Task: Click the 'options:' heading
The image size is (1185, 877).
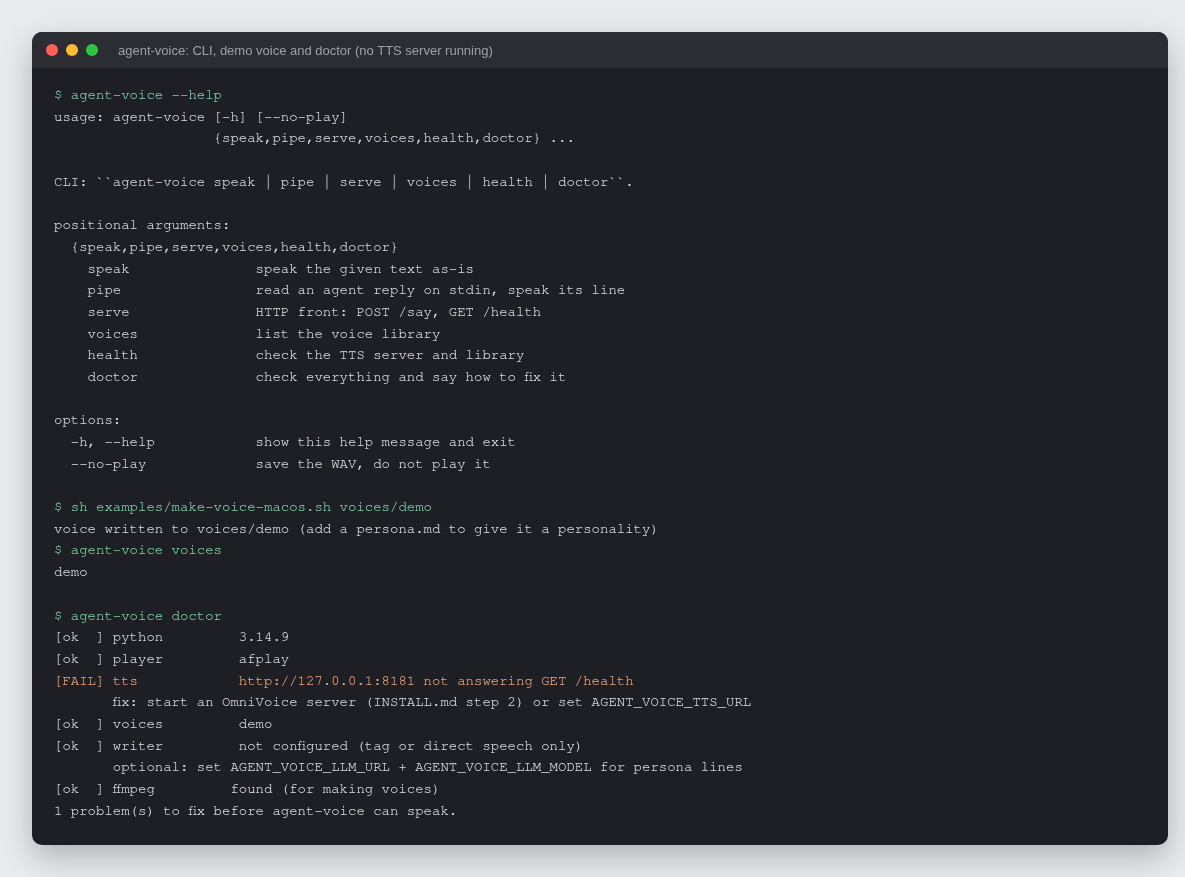Action: [87, 420]
